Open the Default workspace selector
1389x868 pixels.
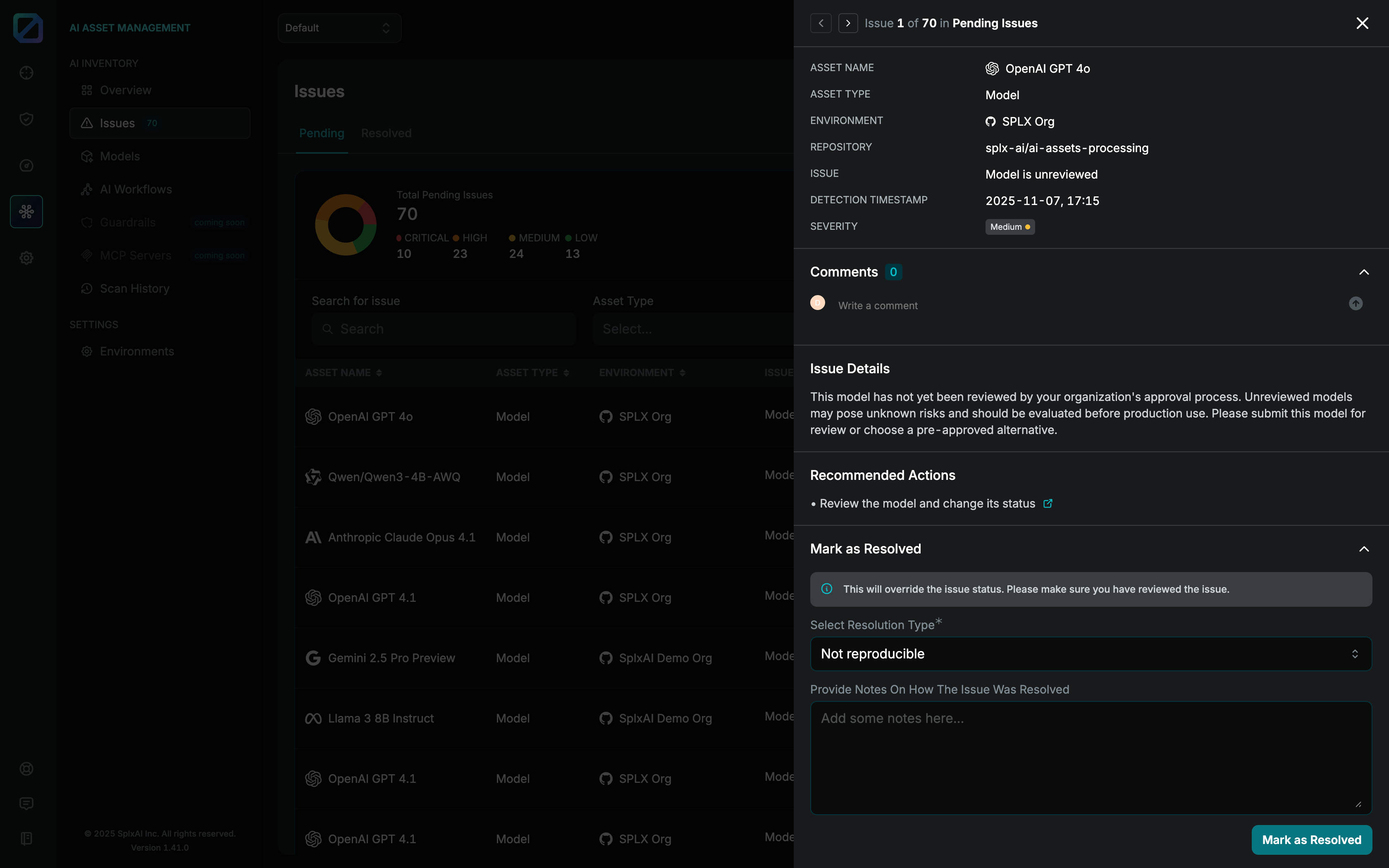coord(339,28)
